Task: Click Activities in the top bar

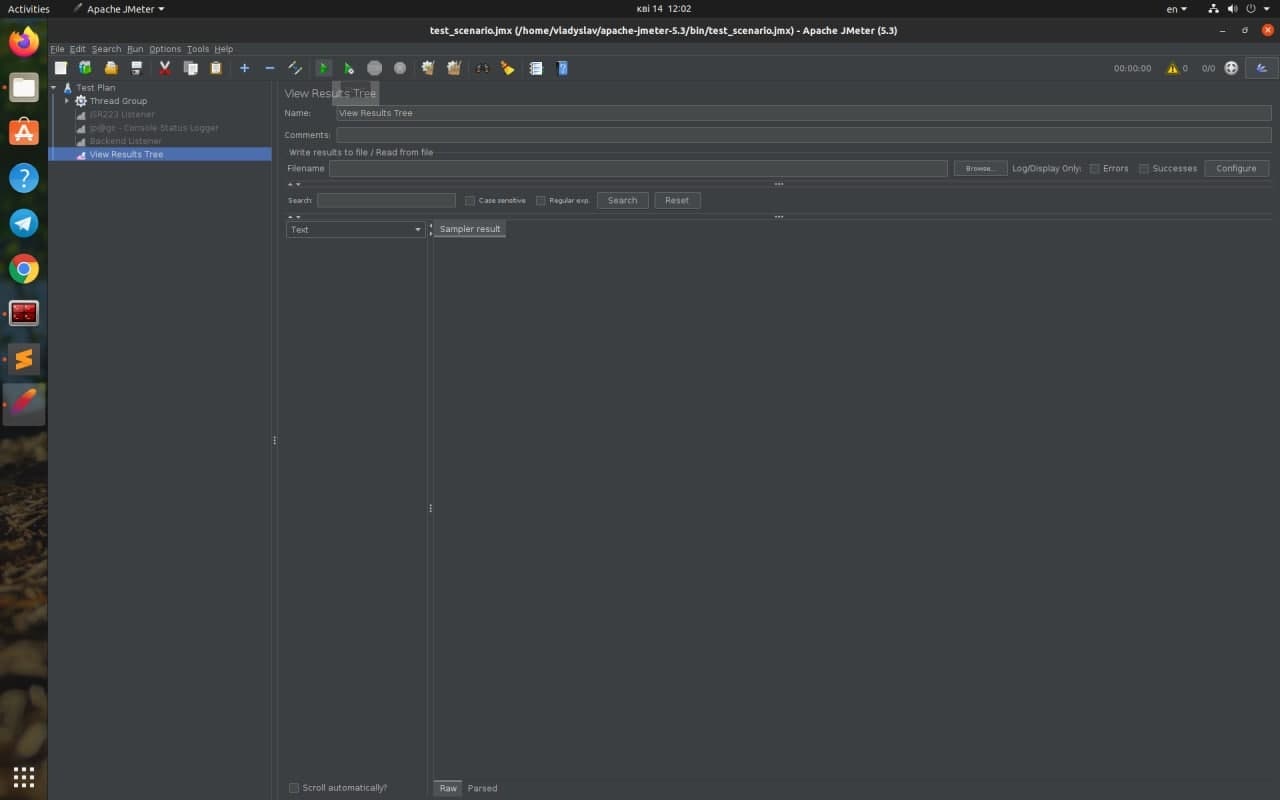Action: 29,9
